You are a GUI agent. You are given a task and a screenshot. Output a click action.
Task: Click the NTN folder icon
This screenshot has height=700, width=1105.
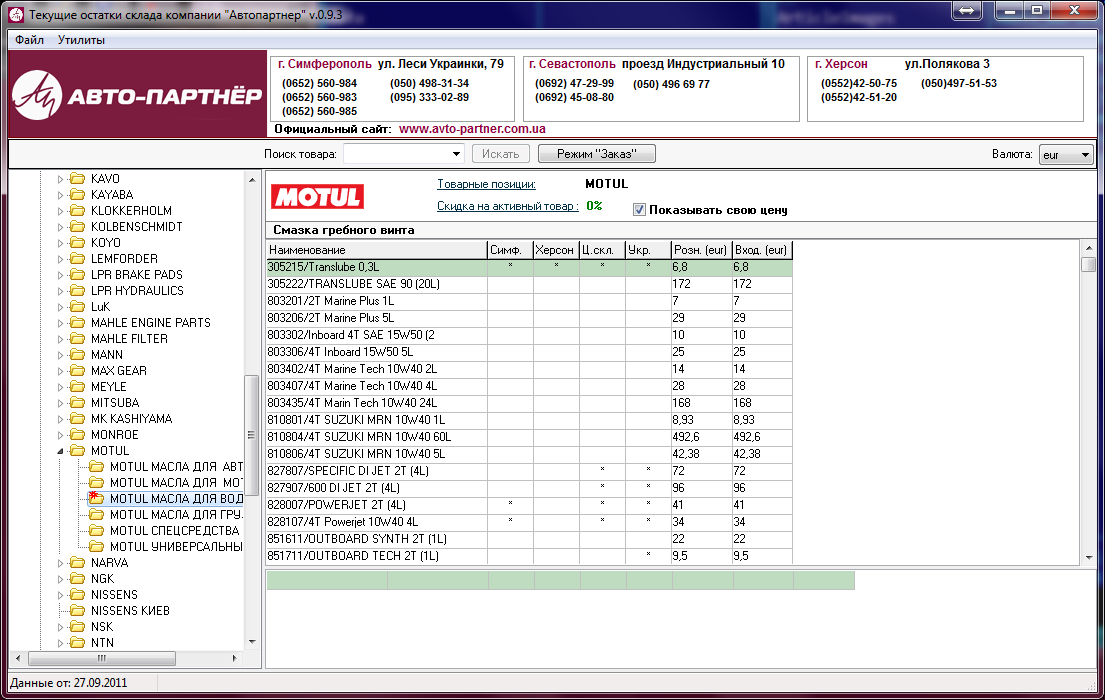pyautogui.click(x=78, y=643)
